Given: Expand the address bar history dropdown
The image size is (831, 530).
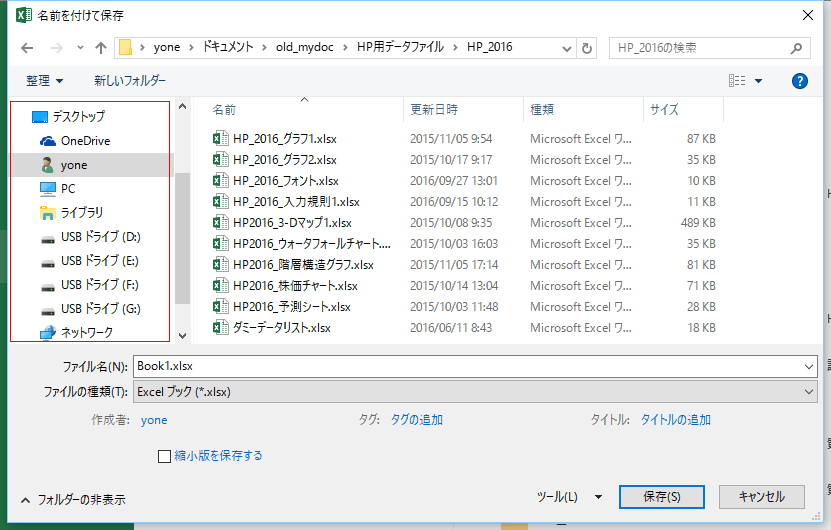Looking at the screenshot, I should [x=567, y=49].
